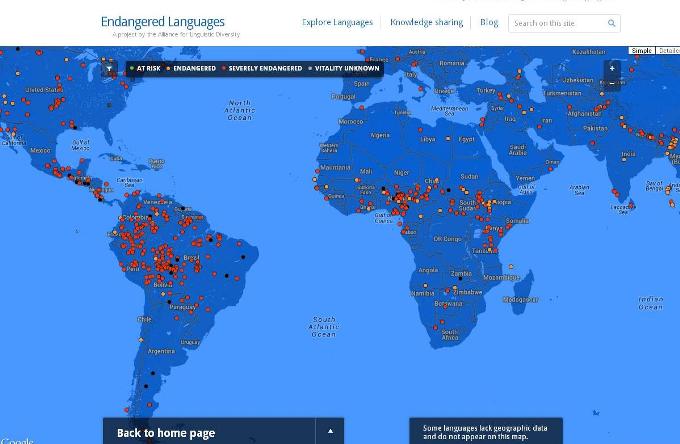The height and width of the screenshot is (444, 680).
Task: Switch map to Simple view
Action: [x=642, y=51]
